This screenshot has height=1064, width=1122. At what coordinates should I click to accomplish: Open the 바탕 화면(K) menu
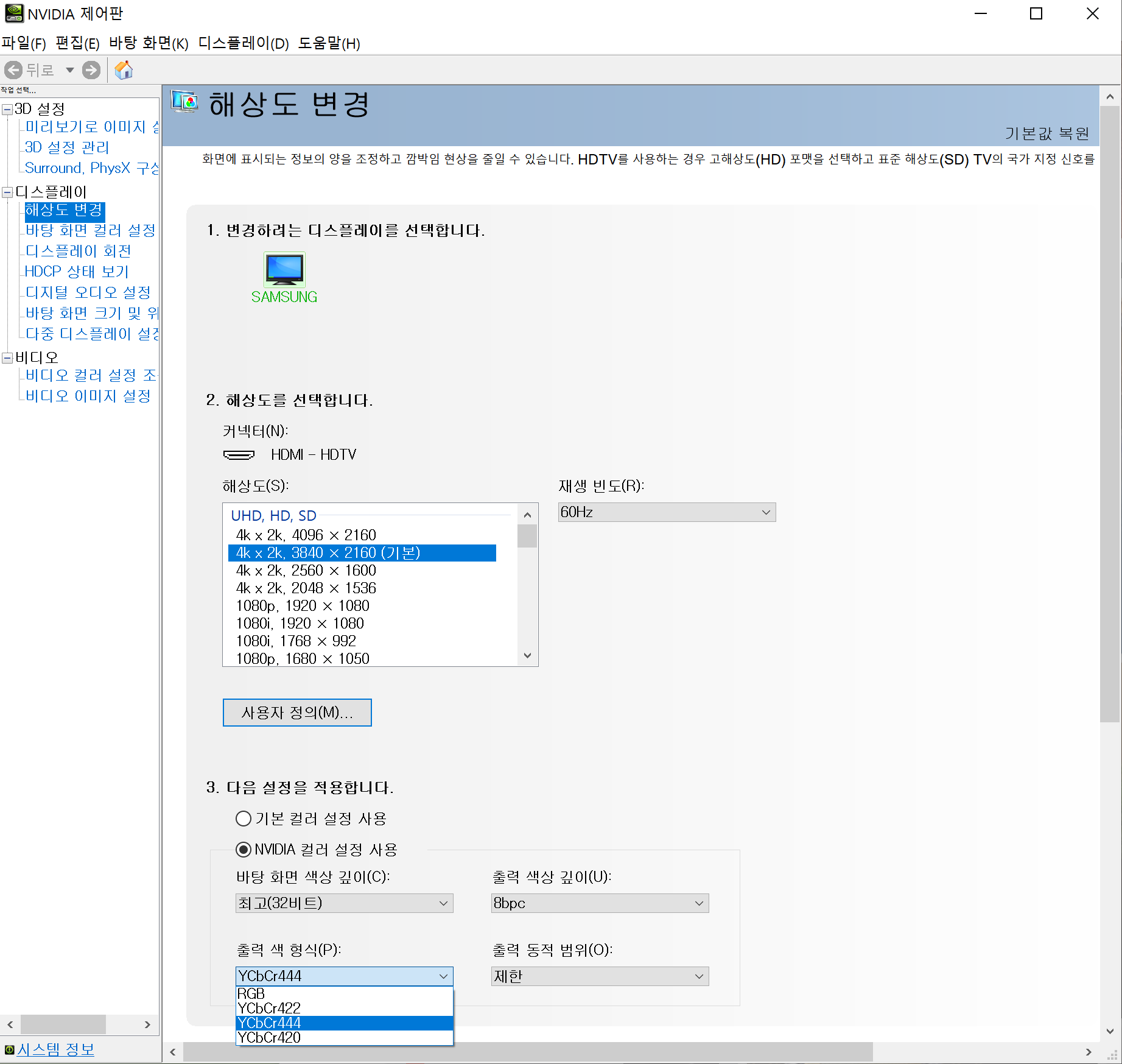click(149, 43)
